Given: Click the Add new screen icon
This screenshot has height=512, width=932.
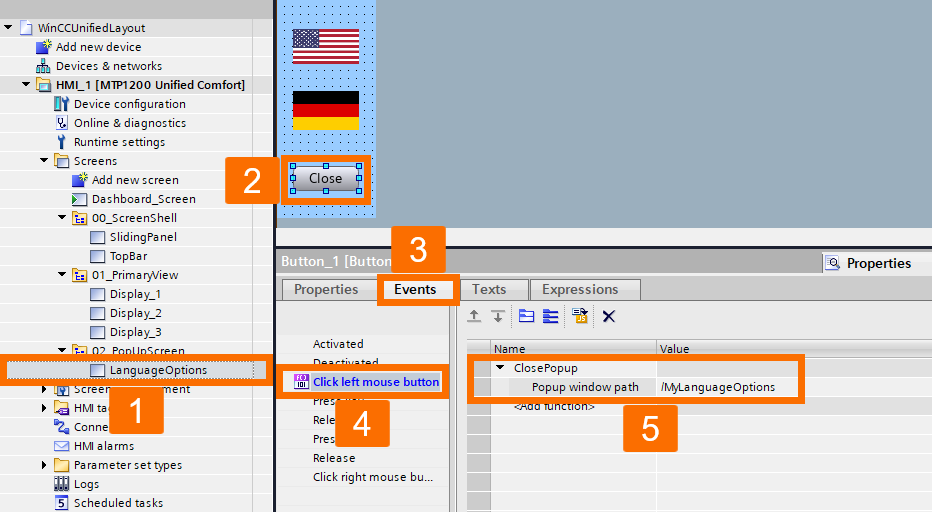Looking at the screenshot, I should click(x=79, y=180).
